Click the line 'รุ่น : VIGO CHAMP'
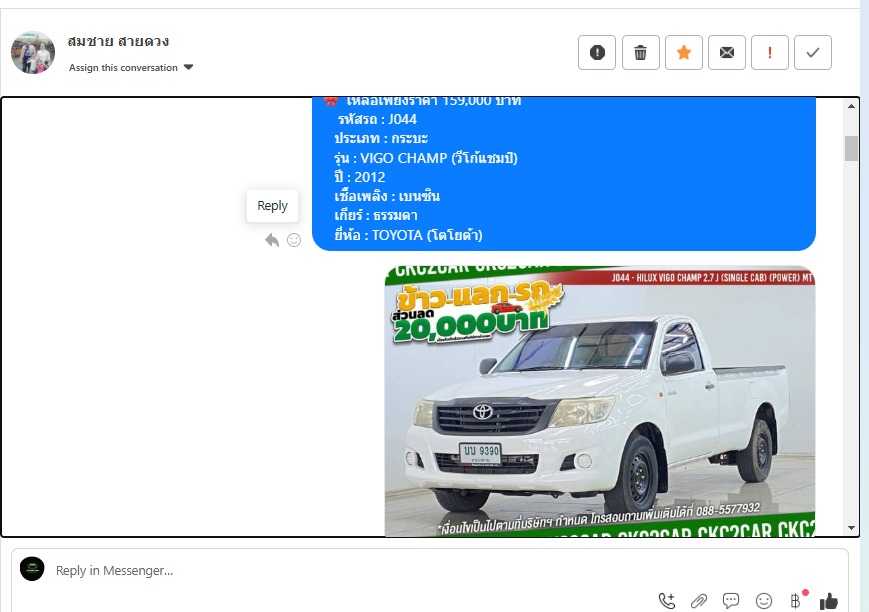Image resolution: width=869 pixels, height=612 pixels. coord(425,158)
